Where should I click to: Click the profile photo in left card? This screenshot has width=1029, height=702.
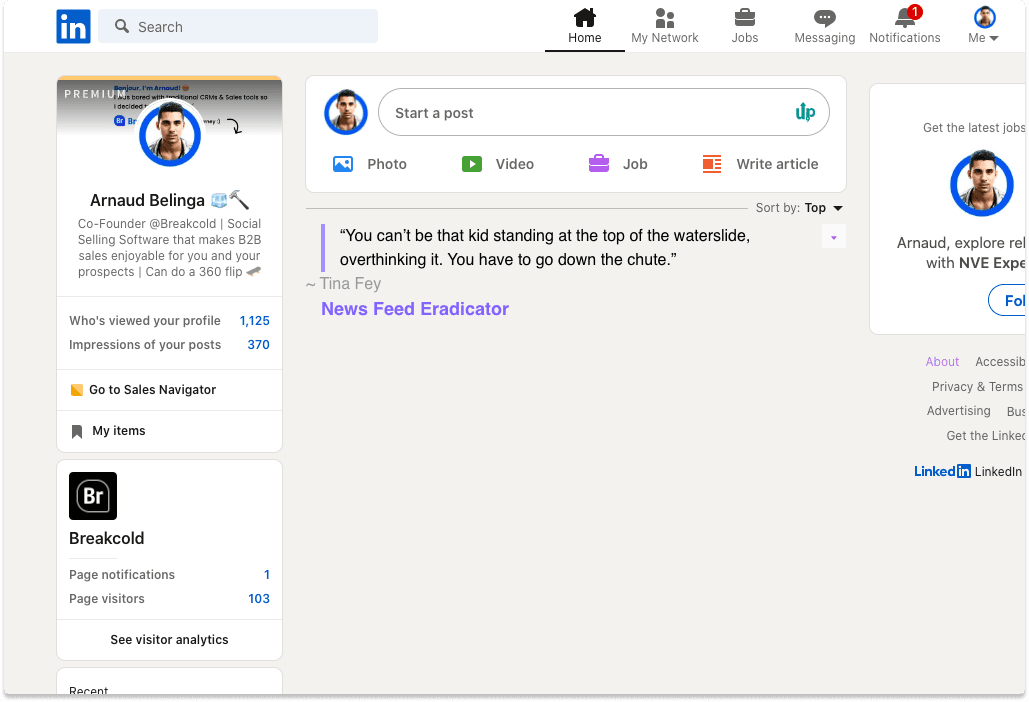click(170, 133)
